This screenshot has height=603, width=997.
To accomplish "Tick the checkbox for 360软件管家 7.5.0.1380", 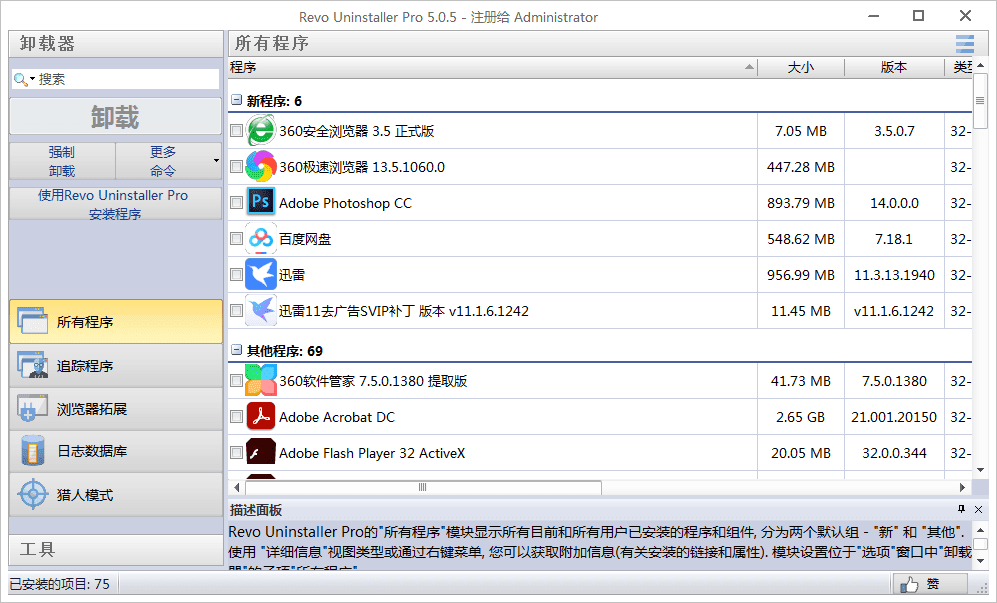I will click(x=237, y=380).
